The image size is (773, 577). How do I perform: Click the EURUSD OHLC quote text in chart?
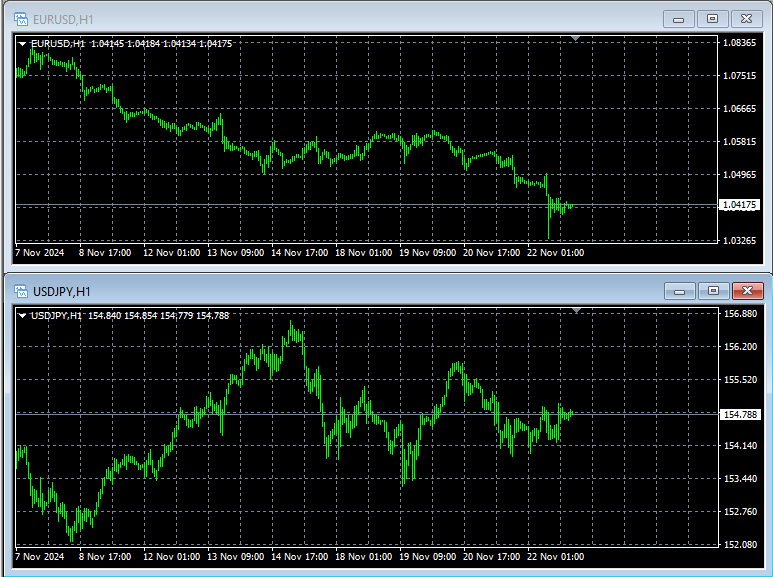pos(161,44)
